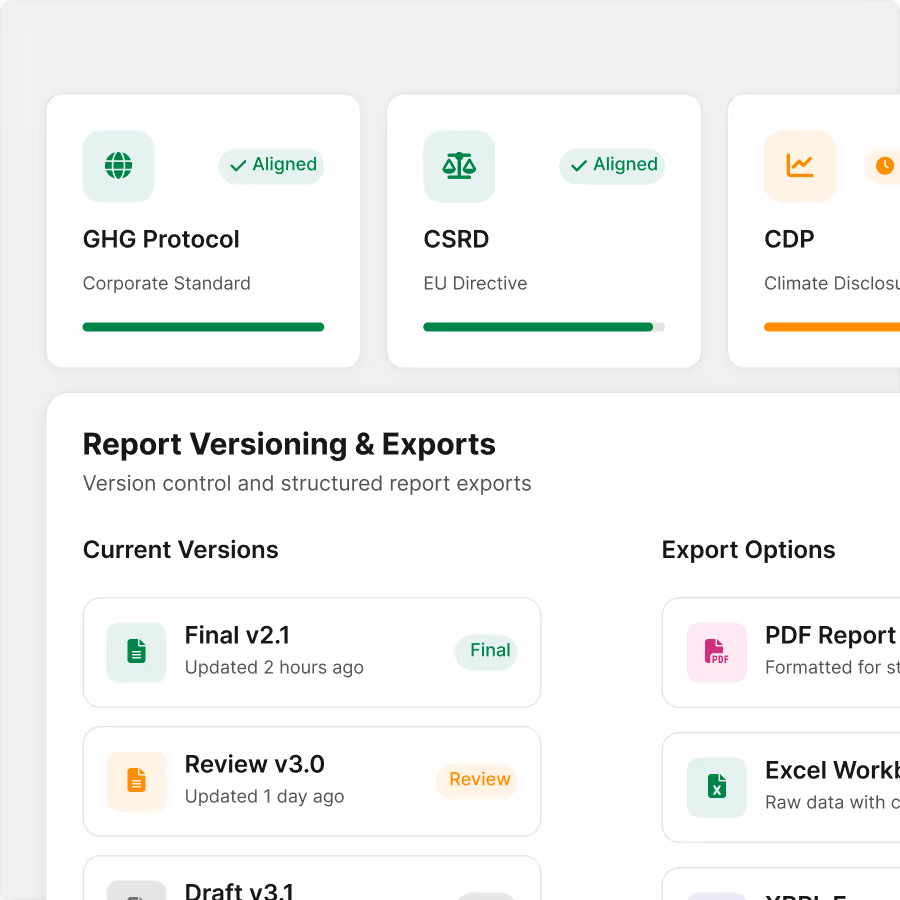Viewport: 900px width, 900px height.
Task: Click the CDP card title
Action: [x=789, y=239]
